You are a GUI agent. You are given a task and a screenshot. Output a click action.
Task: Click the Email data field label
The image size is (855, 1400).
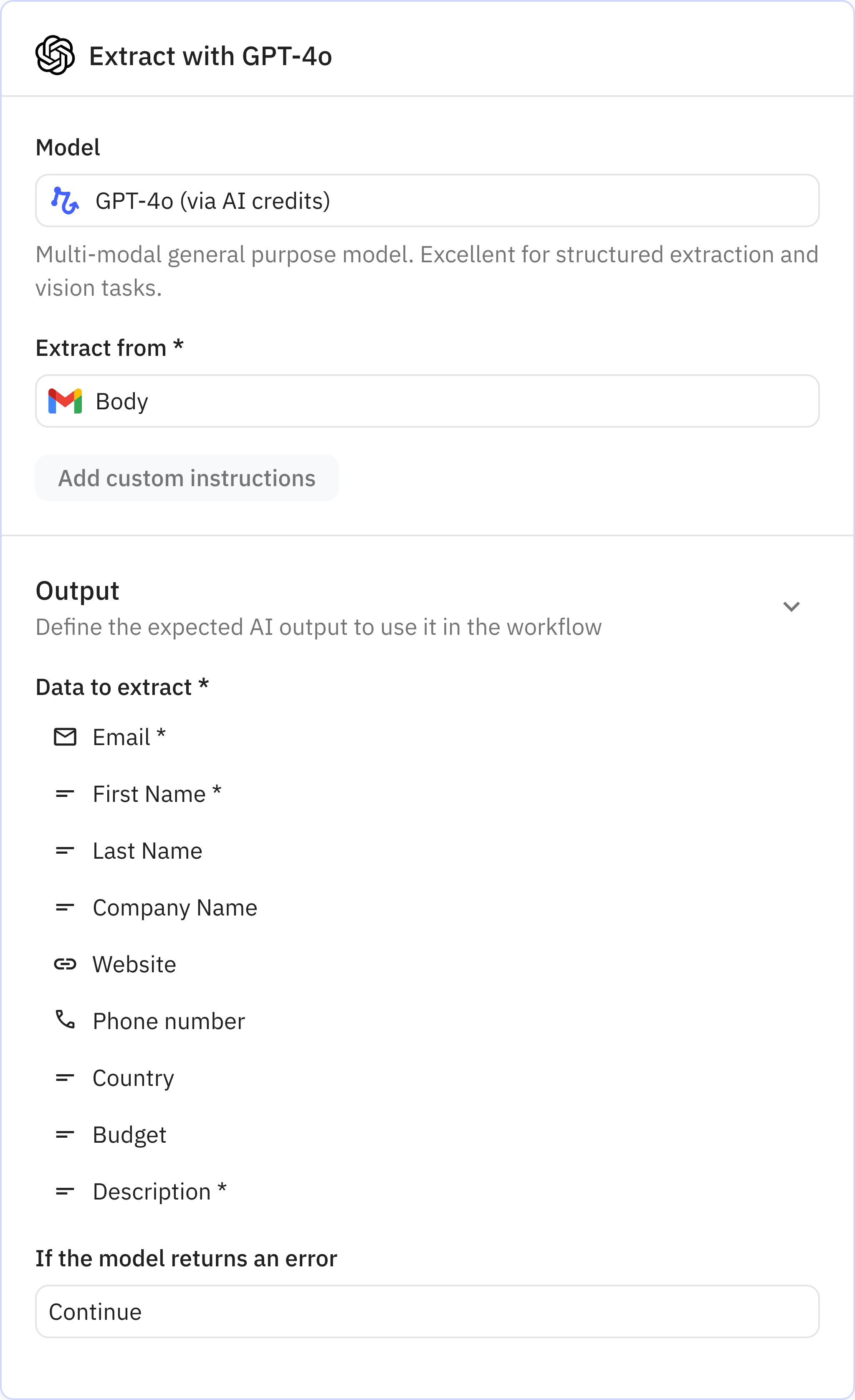(121, 737)
